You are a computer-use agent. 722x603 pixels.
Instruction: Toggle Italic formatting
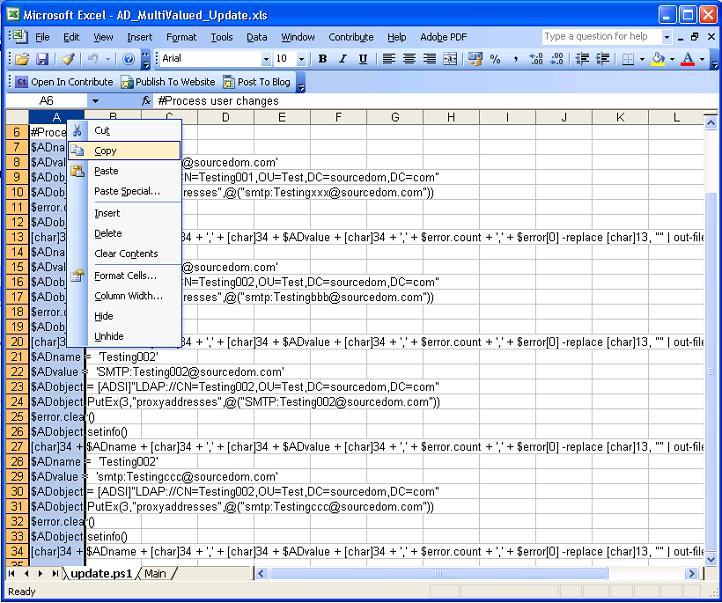(x=343, y=60)
